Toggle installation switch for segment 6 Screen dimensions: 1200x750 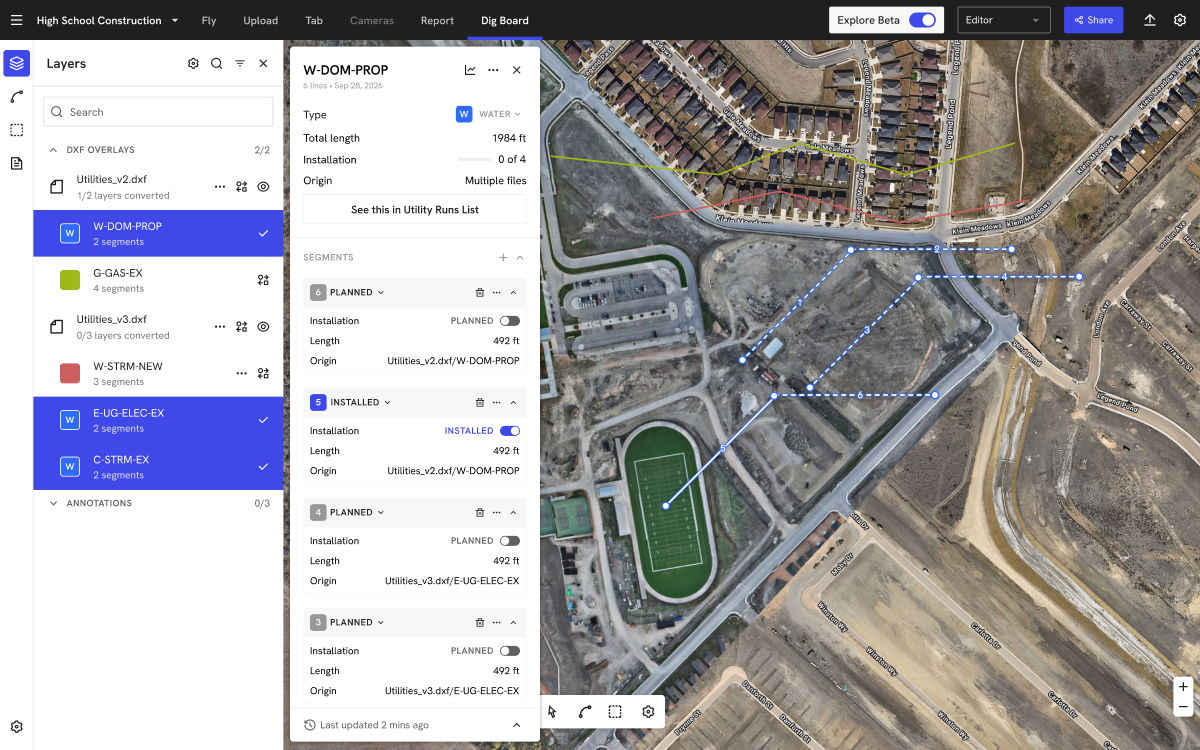click(510, 321)
